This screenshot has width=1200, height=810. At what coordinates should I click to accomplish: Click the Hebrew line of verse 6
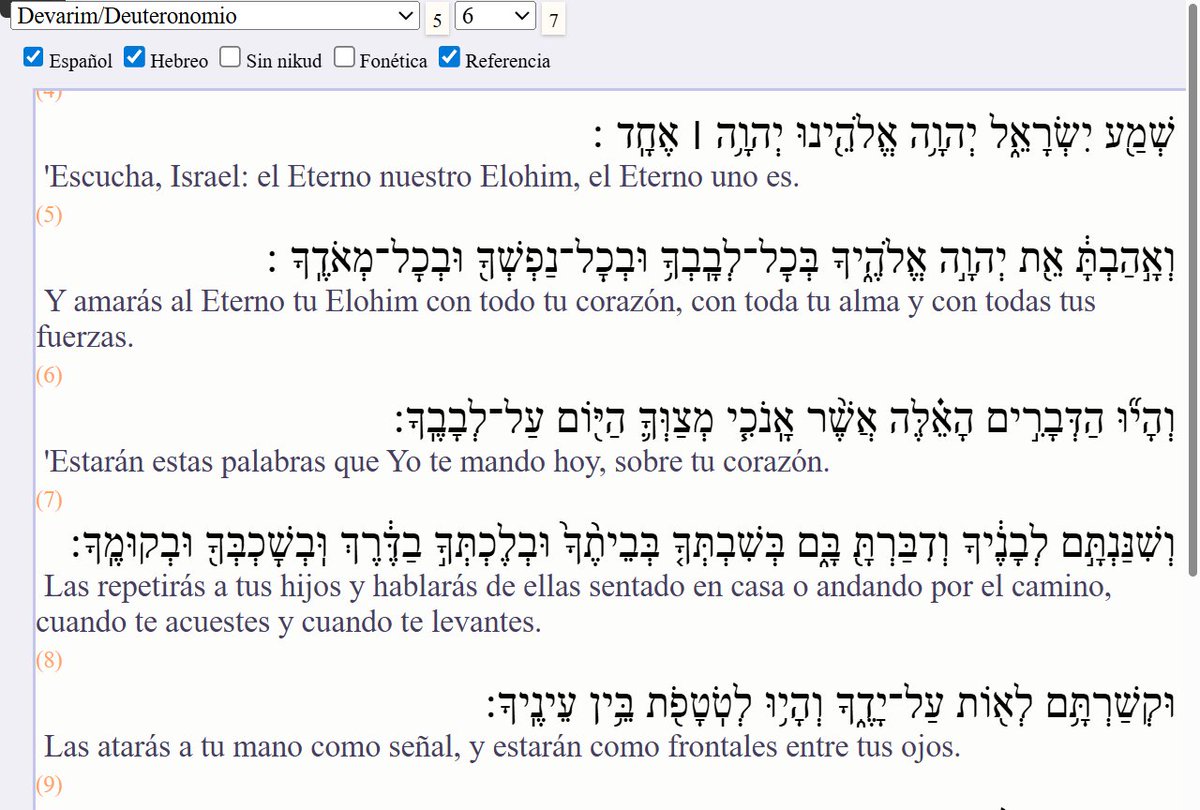click(x=786, y=420)
